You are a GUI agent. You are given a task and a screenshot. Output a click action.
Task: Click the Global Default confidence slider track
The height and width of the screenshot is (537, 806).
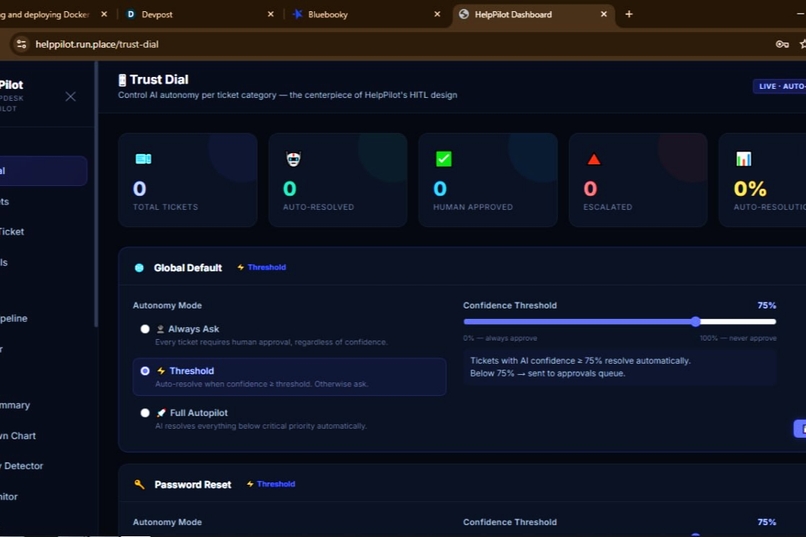[x=619, y=322]
